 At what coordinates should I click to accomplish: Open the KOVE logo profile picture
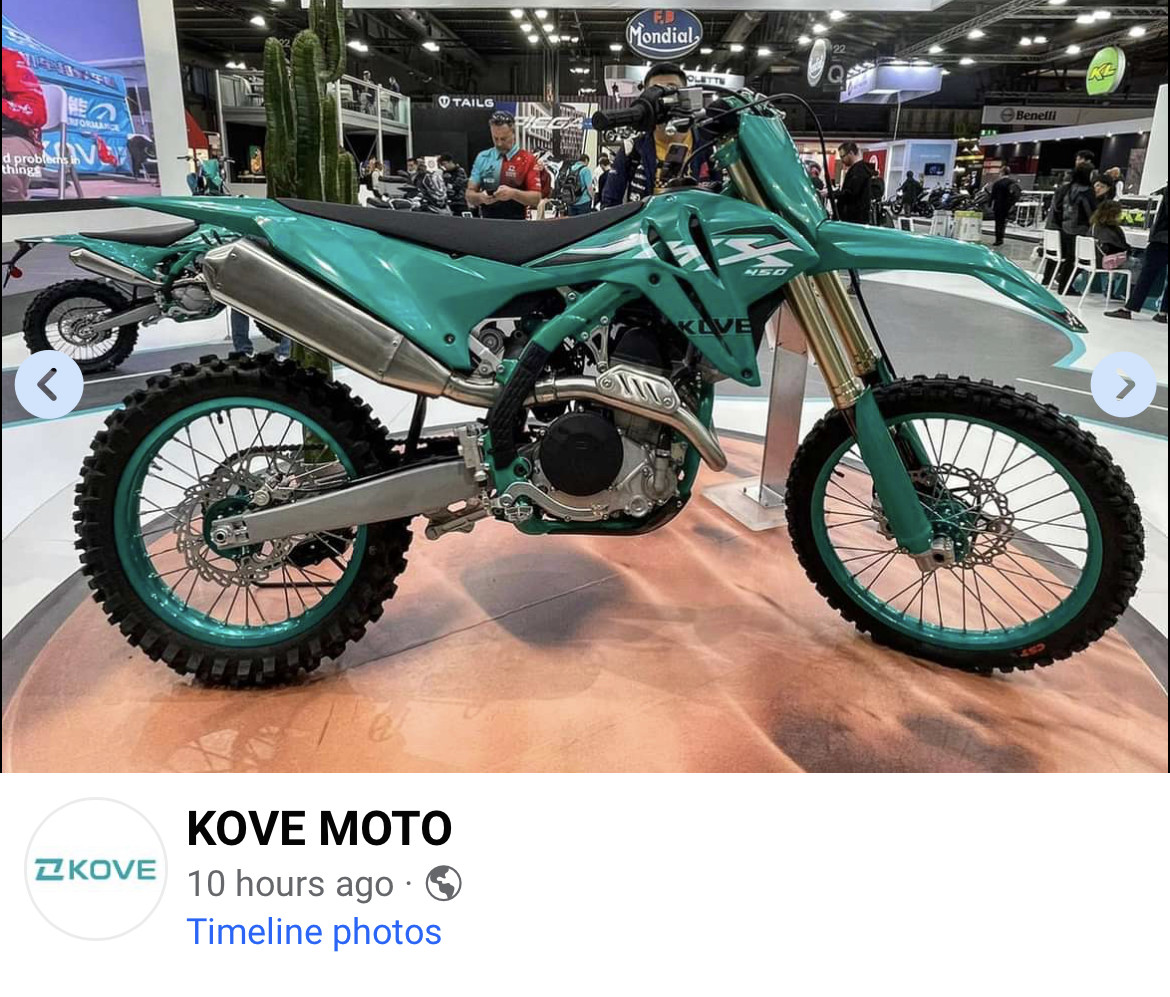[96, 869]
